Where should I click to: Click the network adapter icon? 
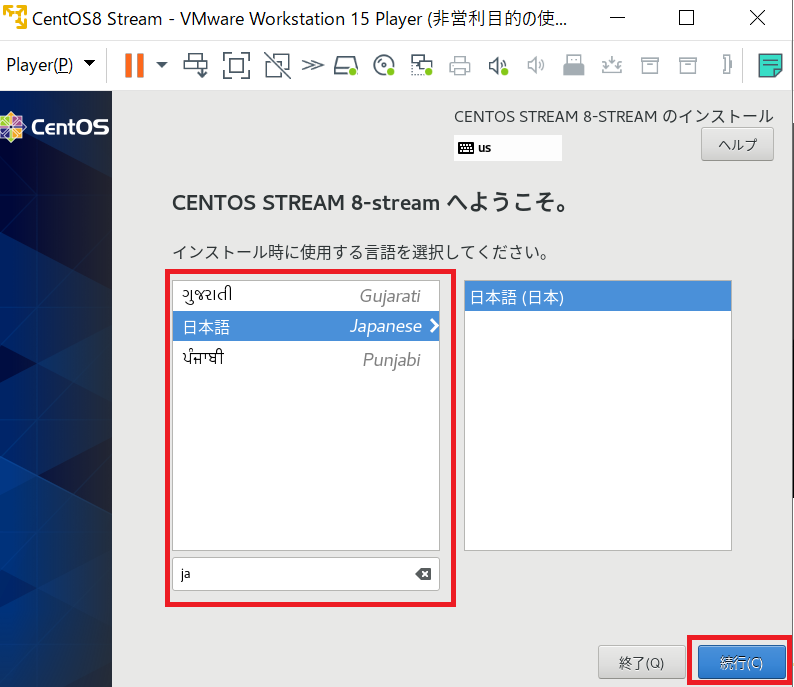pyautogui.click(x=421, y=66)
